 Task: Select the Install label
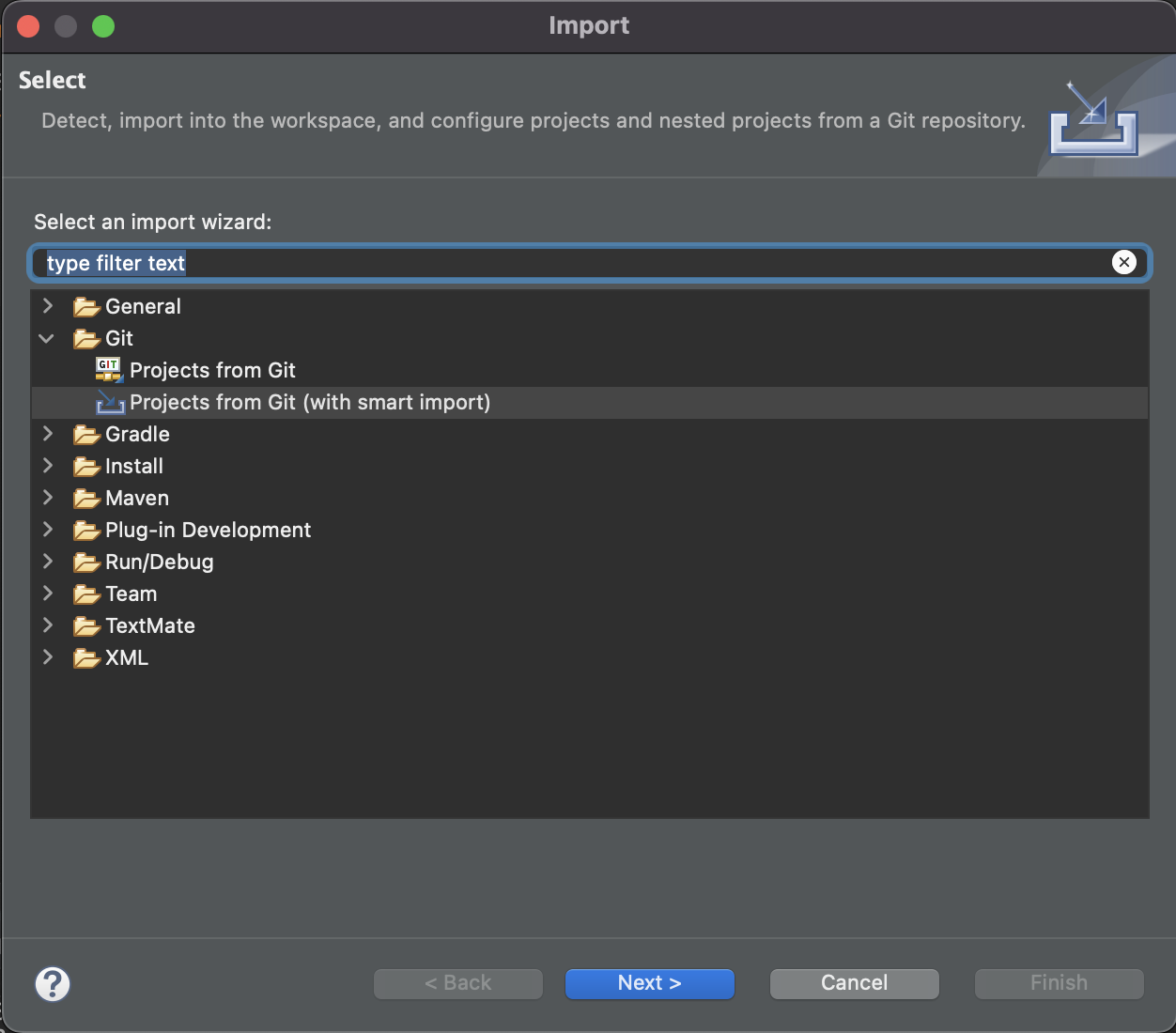click(x=134, y=467)
